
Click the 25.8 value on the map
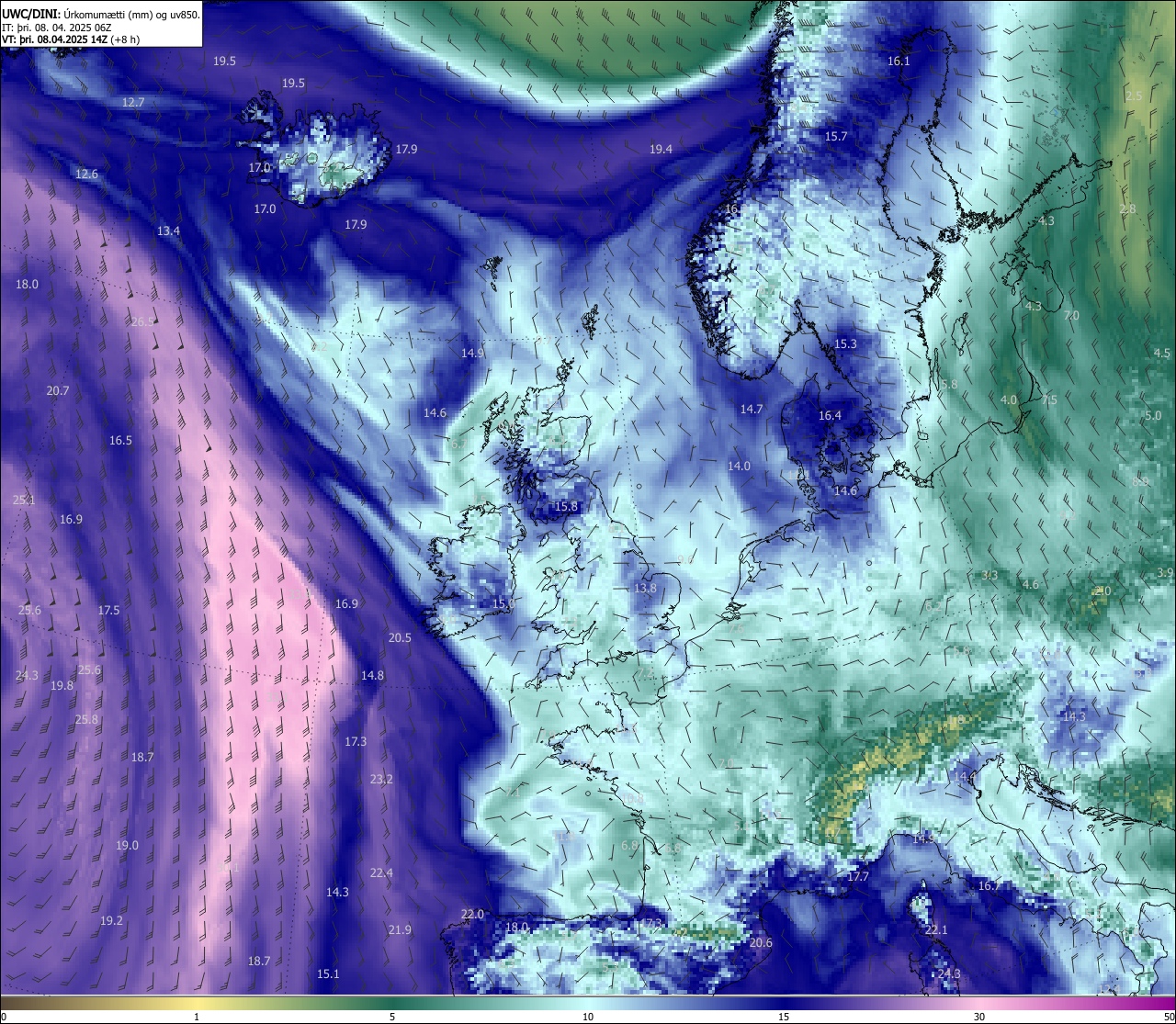(x=86, y=719)
